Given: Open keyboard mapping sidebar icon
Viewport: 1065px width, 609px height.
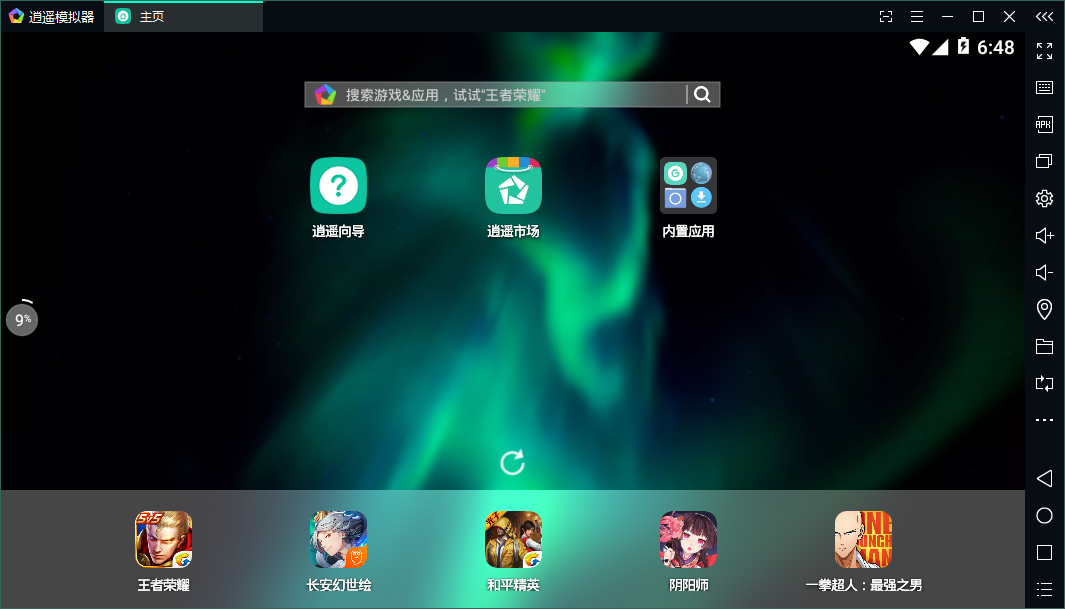Looking at the screenshot, I should pyautogui.click(x=1044, y=88).
